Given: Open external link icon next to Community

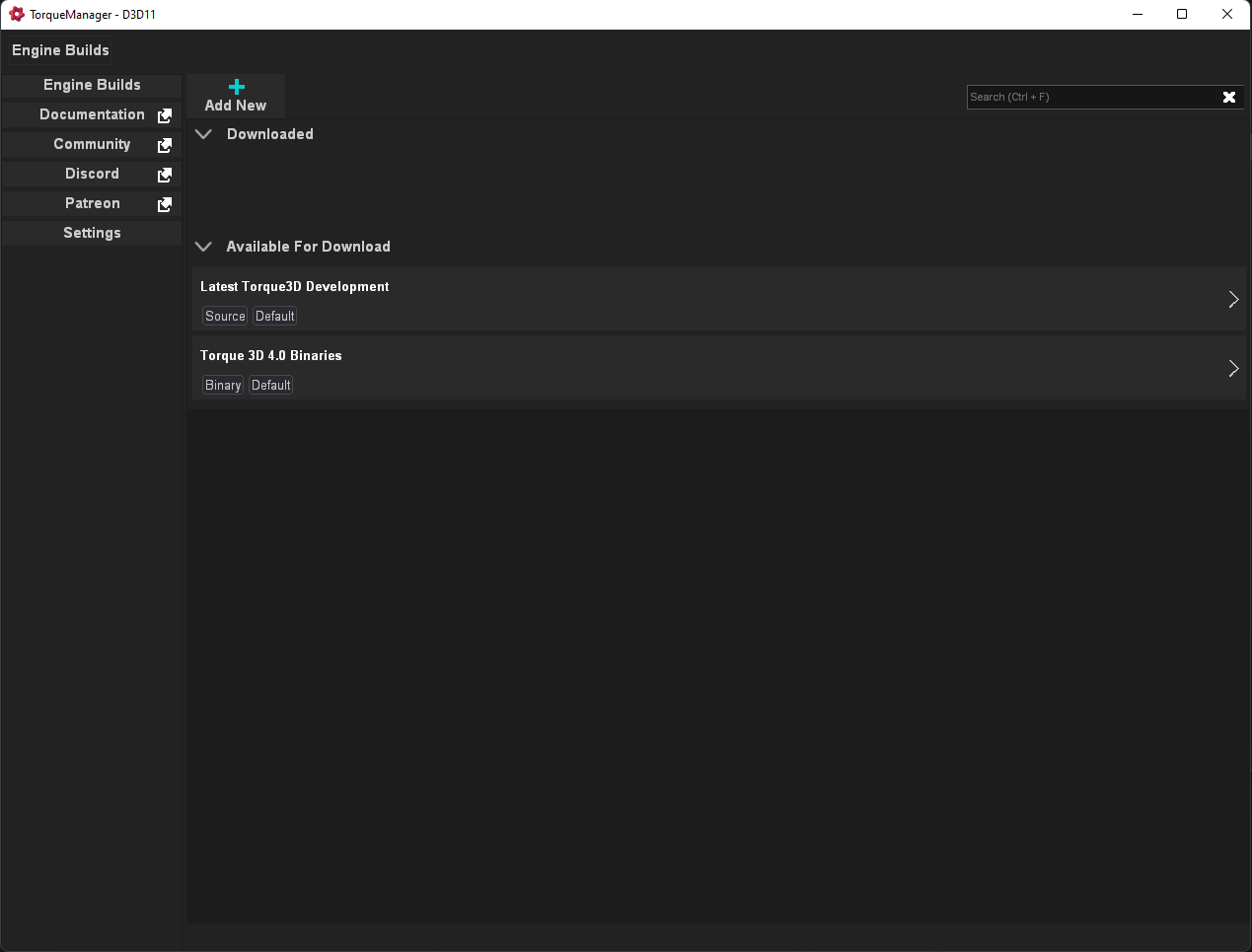Looking at the screenshot, I should (x=165, y=145).
